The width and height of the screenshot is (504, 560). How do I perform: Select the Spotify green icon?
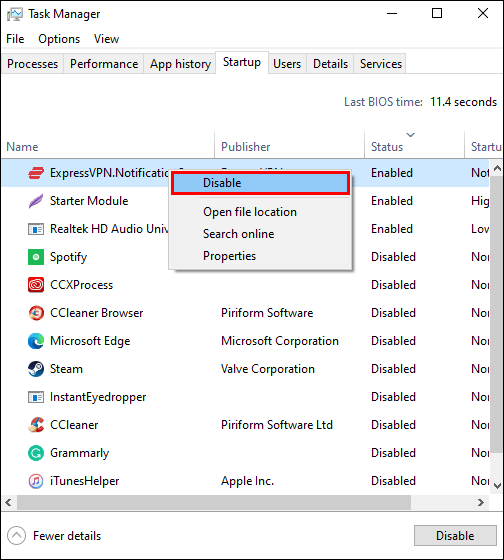coord(36,257)
